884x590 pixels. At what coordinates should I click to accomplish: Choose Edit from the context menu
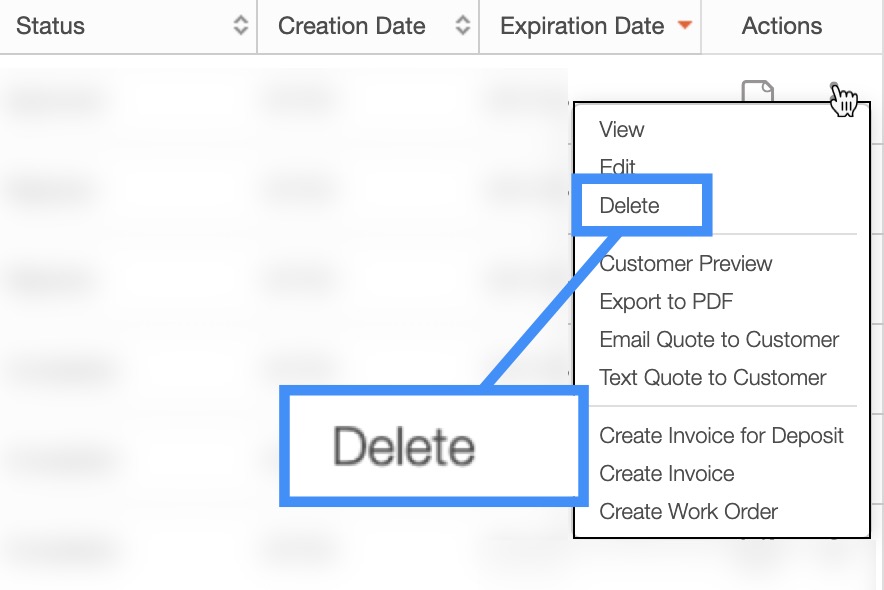[x=618, y=167]
